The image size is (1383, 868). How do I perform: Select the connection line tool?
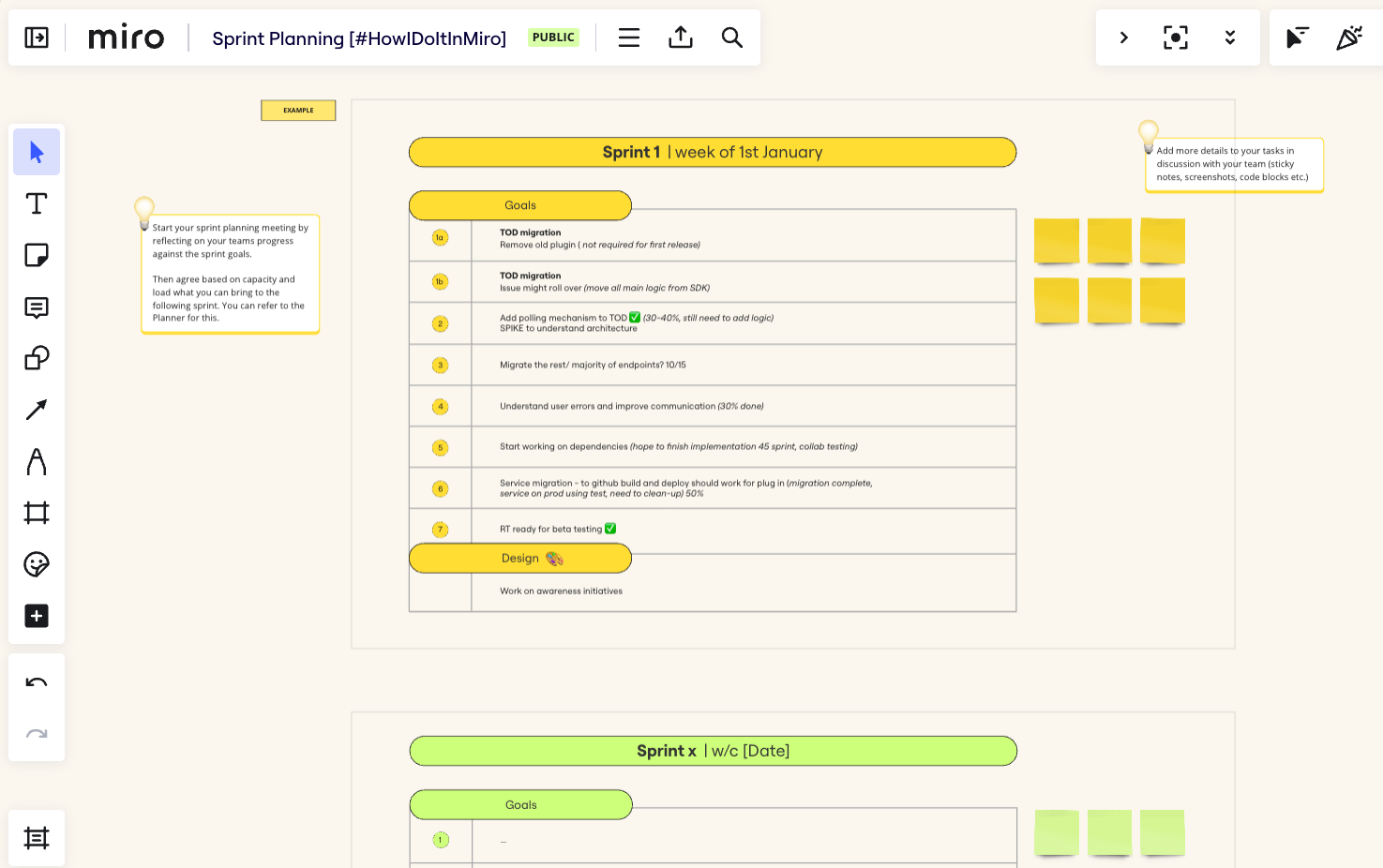pyautogui.click(x=36, y=410)
